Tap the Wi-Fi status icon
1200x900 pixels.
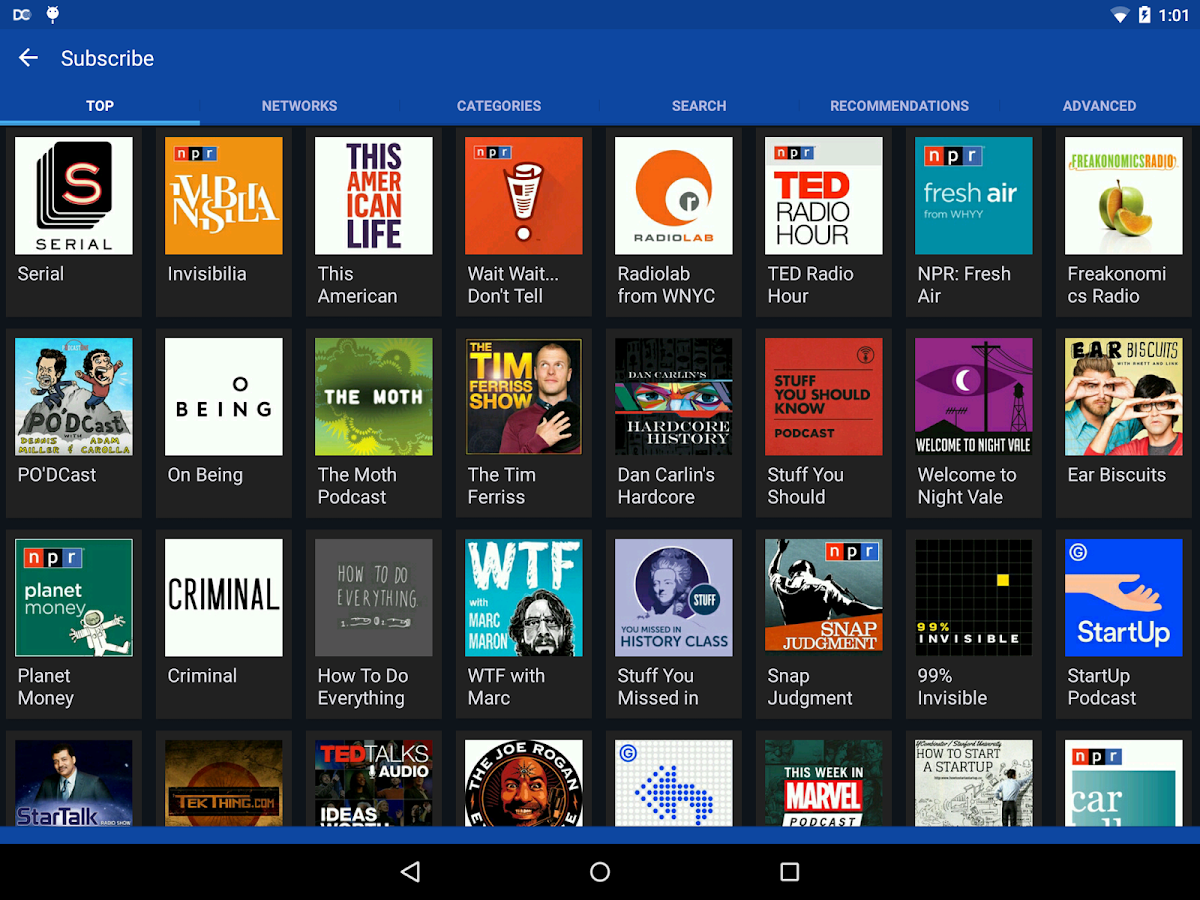(1119, 15)
